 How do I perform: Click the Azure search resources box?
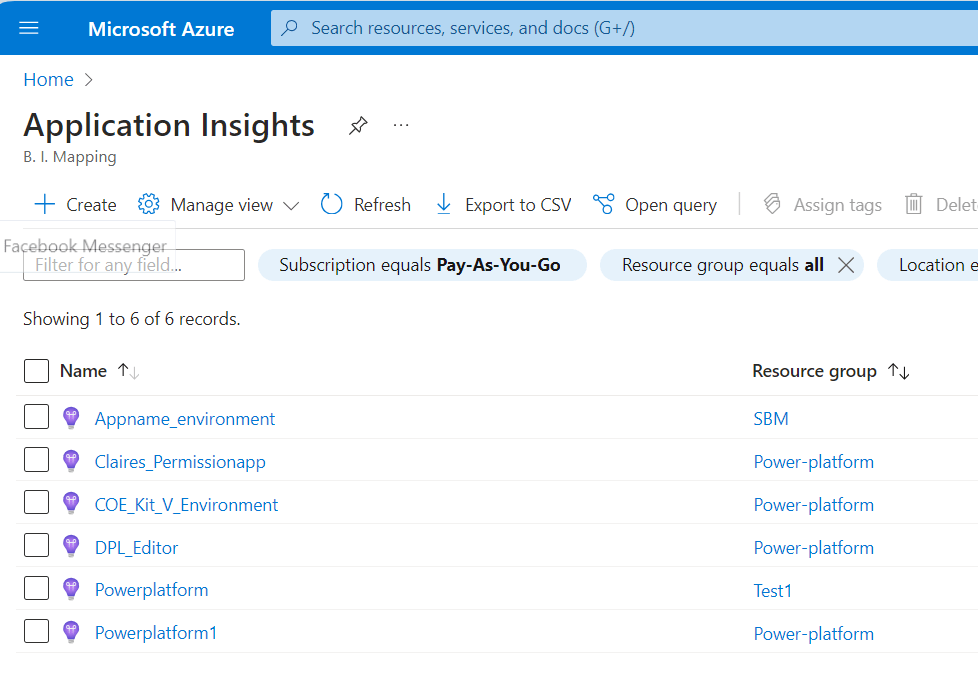coord(620,28)
